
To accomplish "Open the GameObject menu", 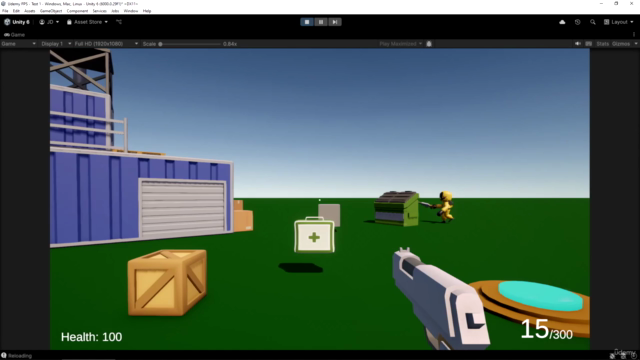I will pos(51,11).
